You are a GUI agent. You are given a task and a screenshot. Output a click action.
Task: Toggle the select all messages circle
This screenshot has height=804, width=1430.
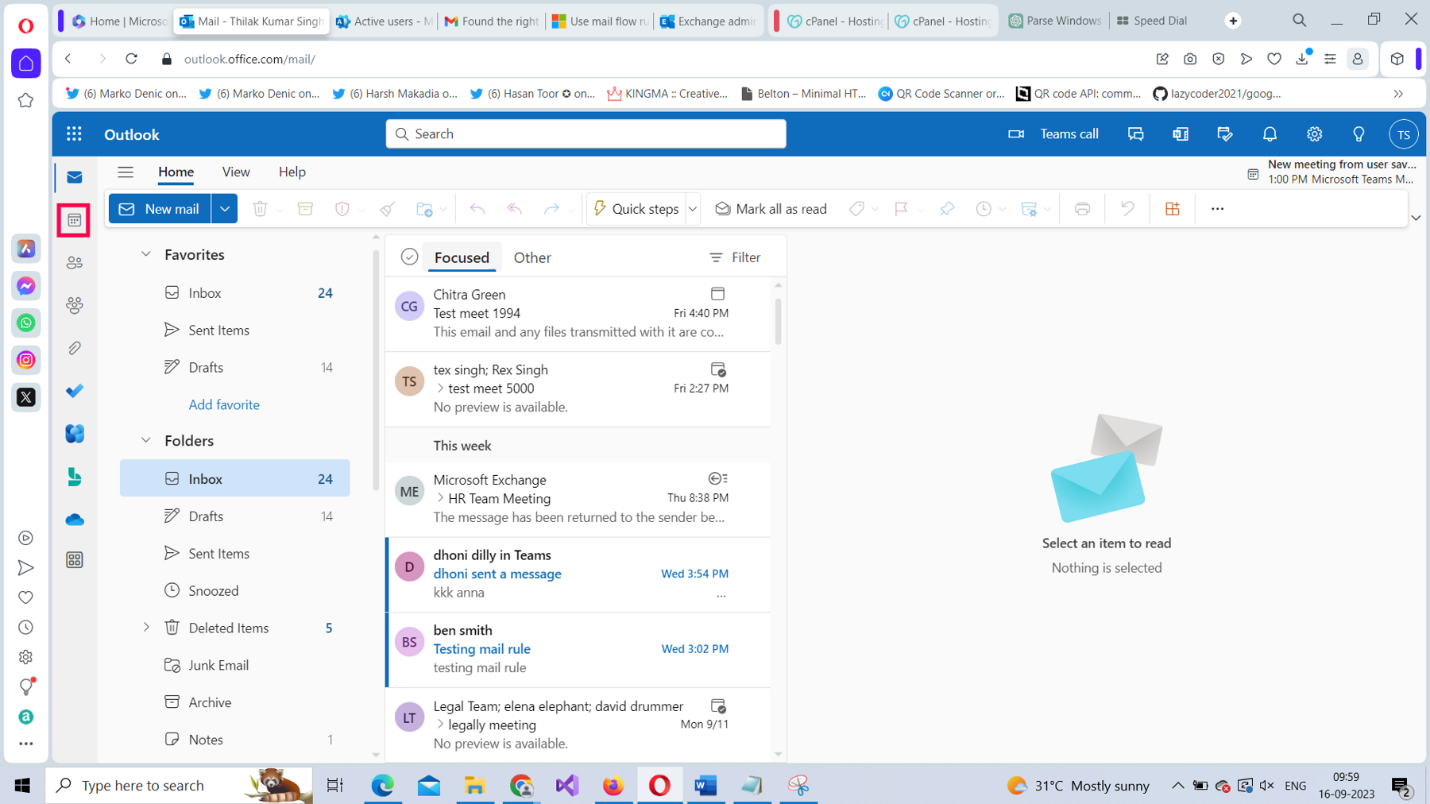(x=409, y=257)
